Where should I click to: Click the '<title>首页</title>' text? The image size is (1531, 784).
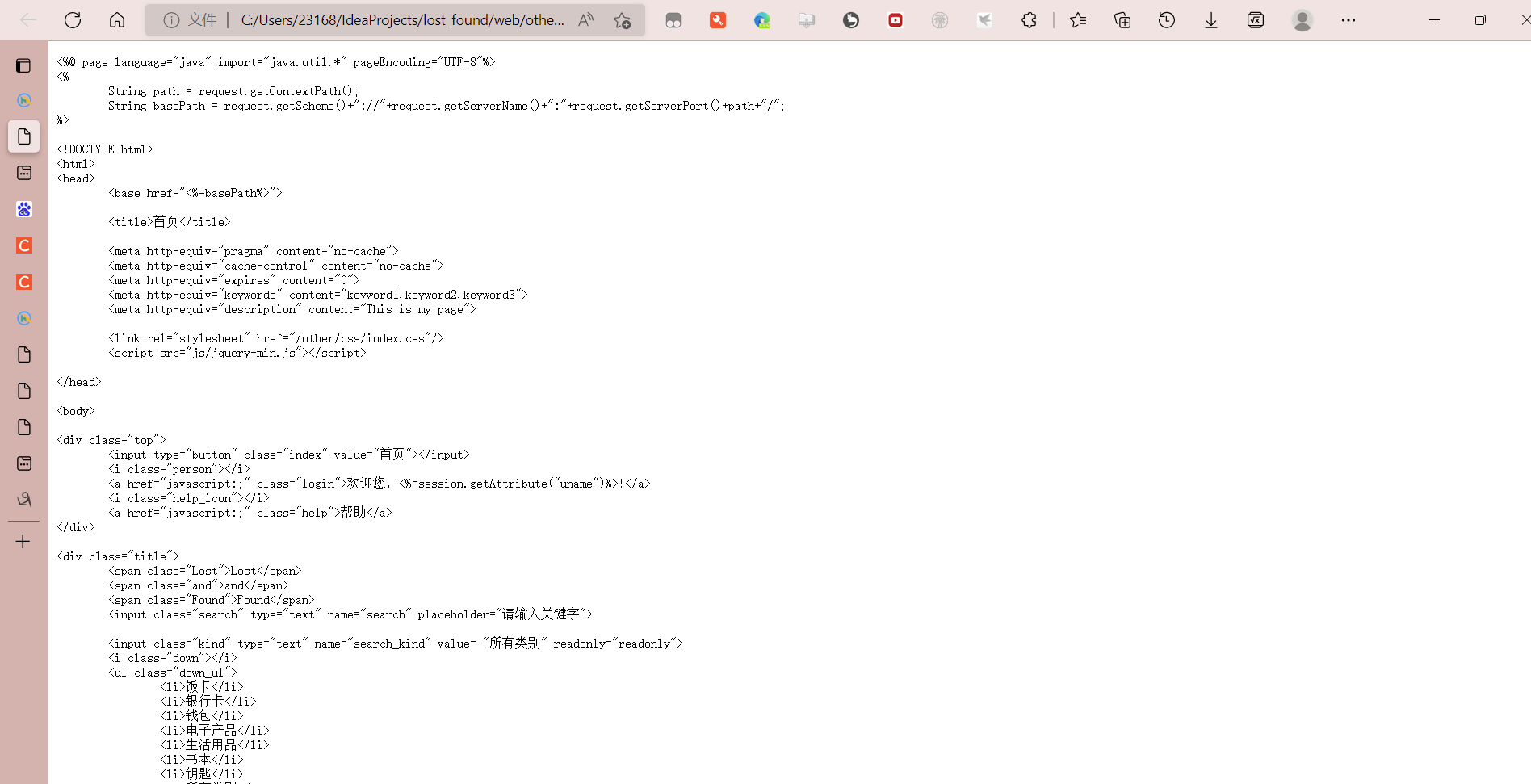point(170,222)
